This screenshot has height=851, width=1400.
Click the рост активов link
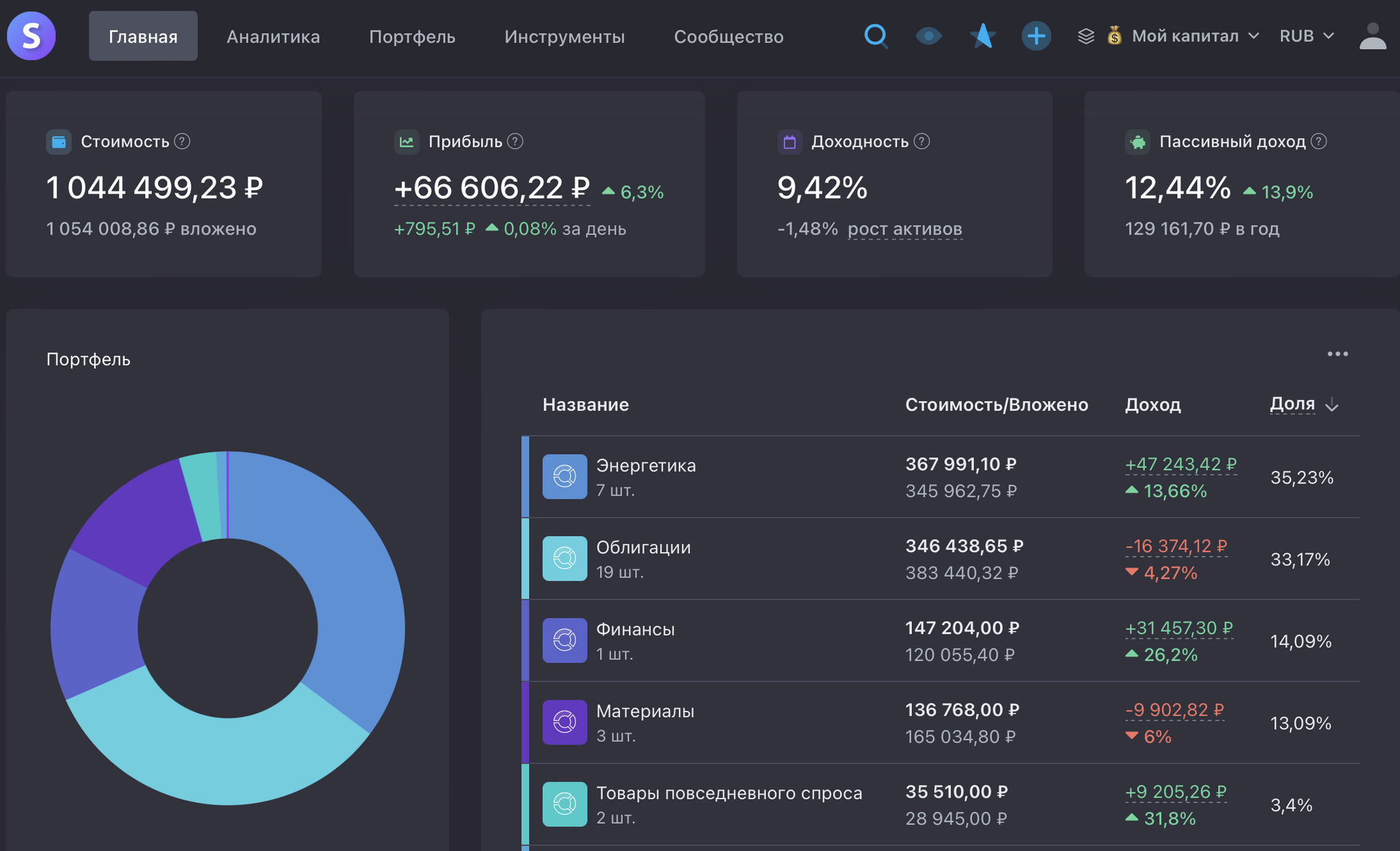[x=905, y=229]
